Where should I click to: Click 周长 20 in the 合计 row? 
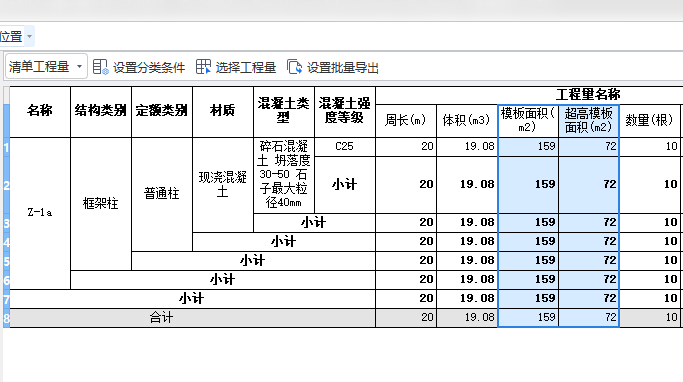point(406,318)
